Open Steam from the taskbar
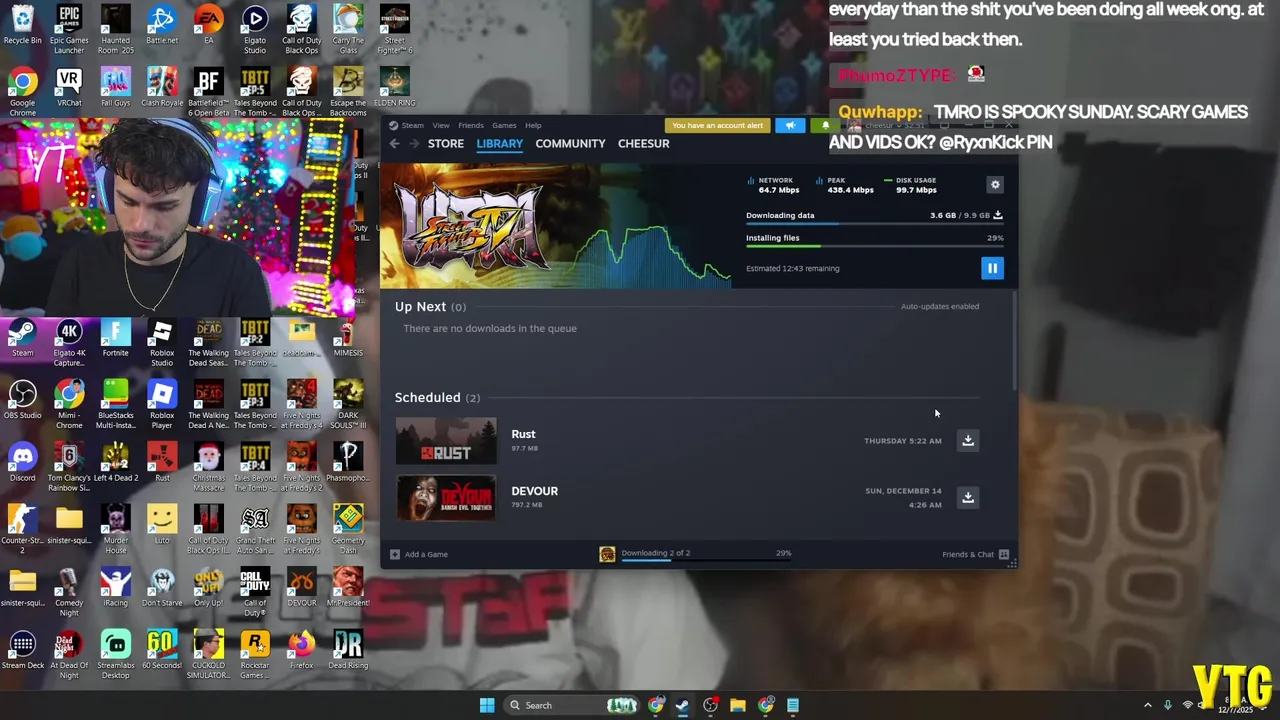This screenshot has width=1280, height=720. [682, 705]
